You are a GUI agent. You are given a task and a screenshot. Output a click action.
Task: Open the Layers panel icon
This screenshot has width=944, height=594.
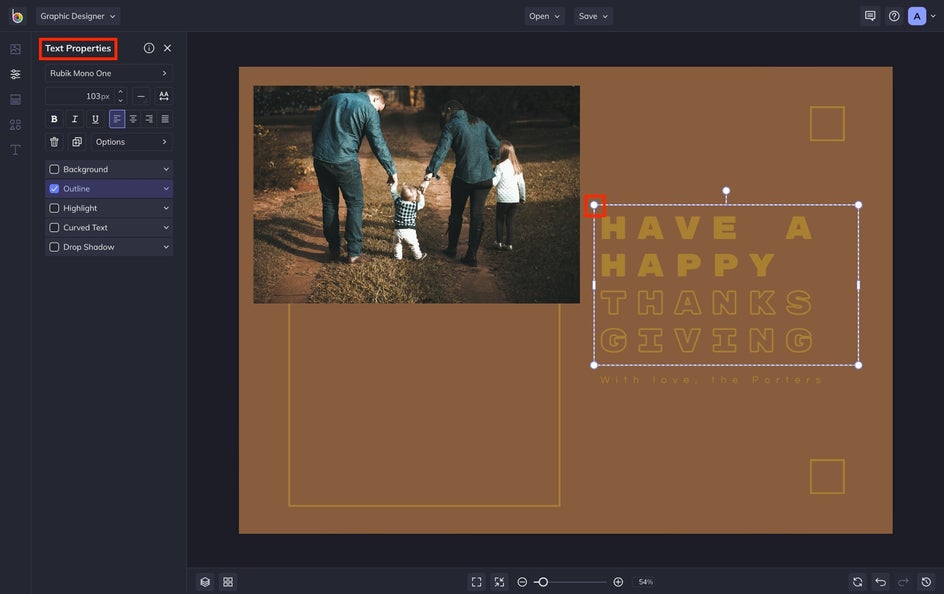point(205,582)
